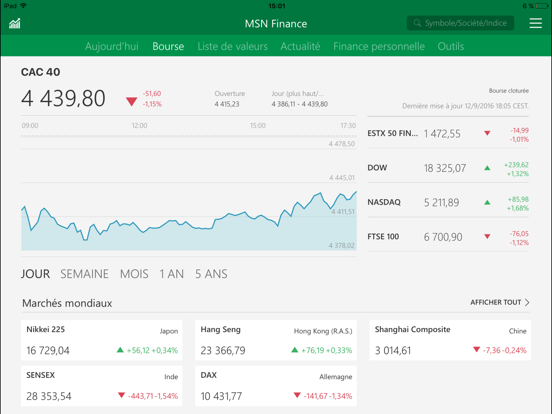Click the ESTX 50 red down arrow

pyautogui.click(x=487, y=133)
